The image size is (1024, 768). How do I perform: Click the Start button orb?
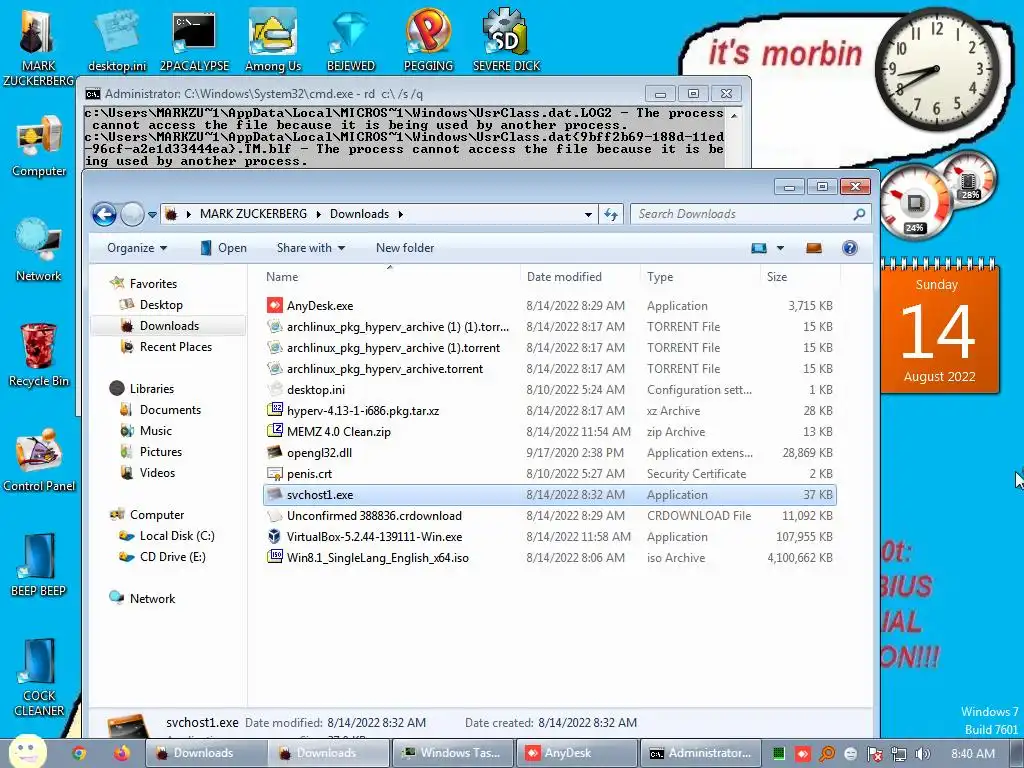(x=27, y=752)
